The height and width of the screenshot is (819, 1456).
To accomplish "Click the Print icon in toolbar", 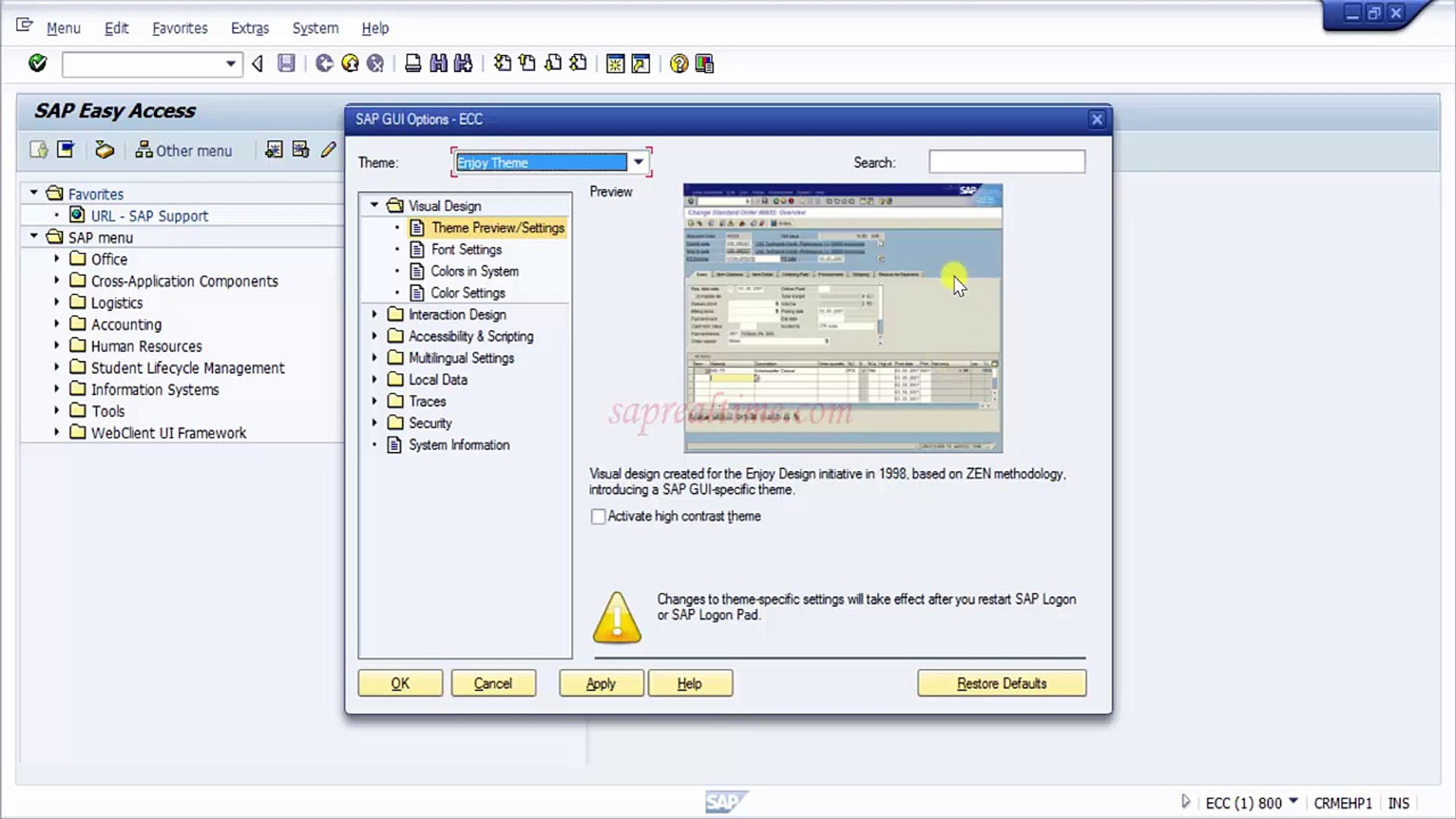I will pos(413,63).
